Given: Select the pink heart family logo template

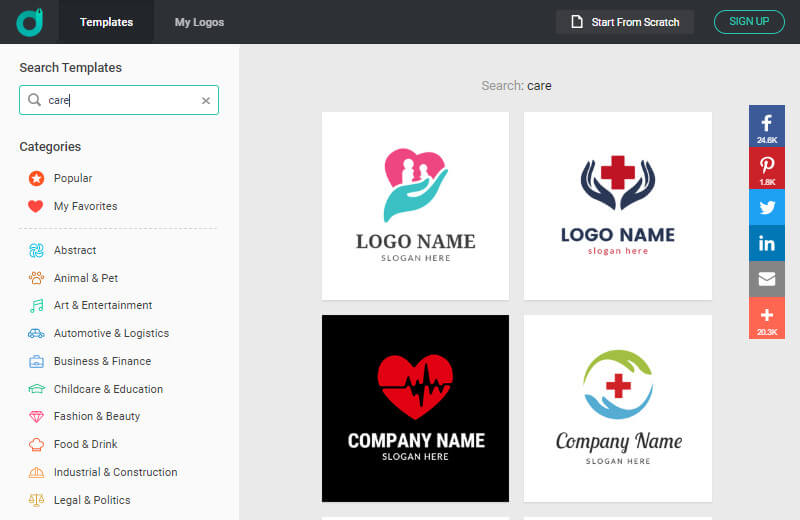Looking at the screenshot, I should click(x=415, y=205).
